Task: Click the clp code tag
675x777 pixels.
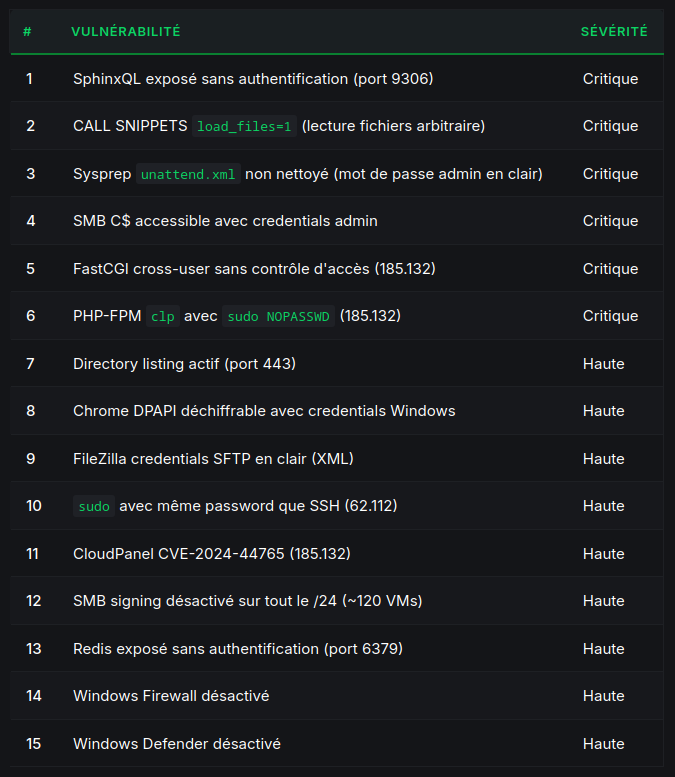Action: tap(162, 317)
